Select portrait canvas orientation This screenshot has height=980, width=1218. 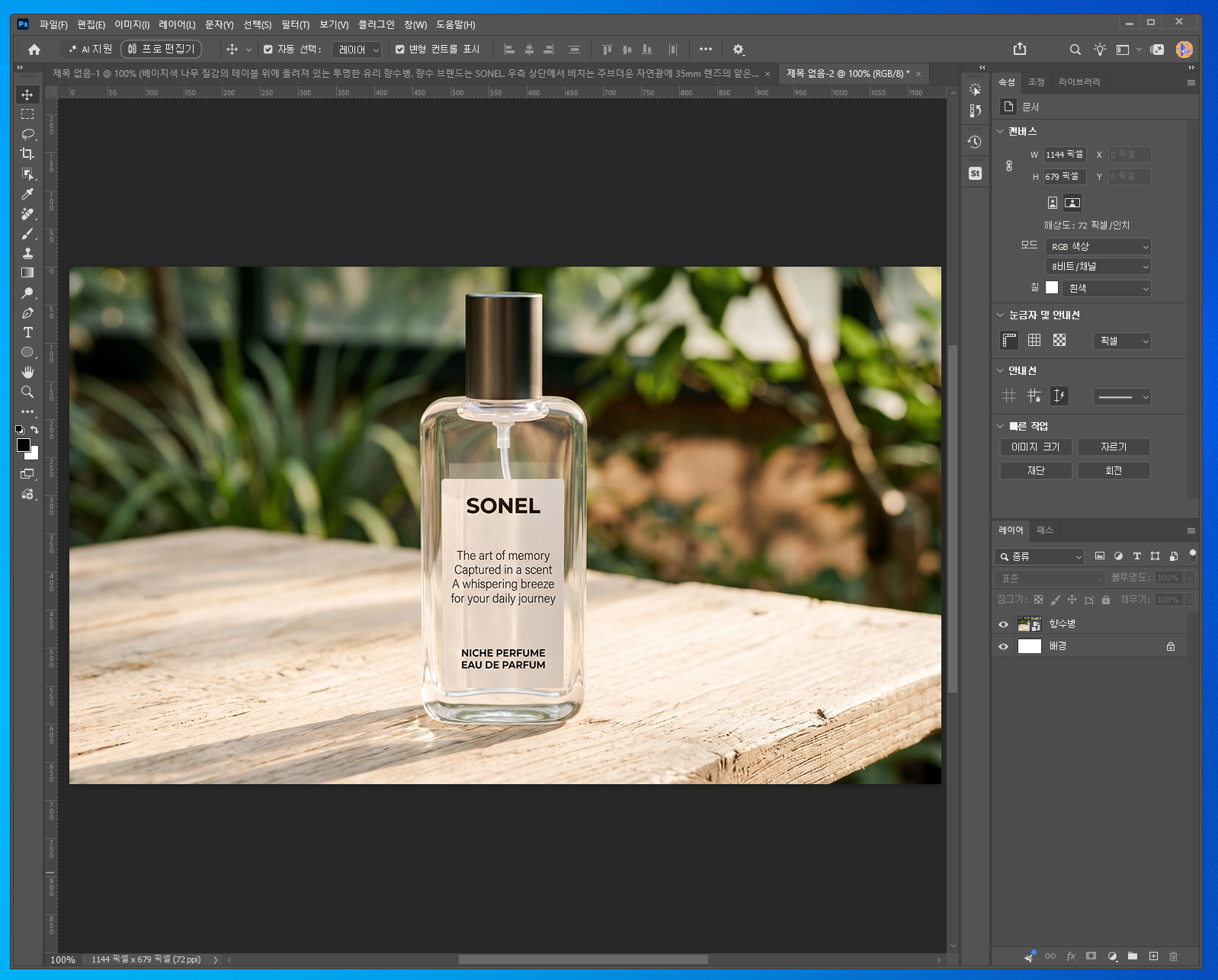click(x=1053, y=203)
